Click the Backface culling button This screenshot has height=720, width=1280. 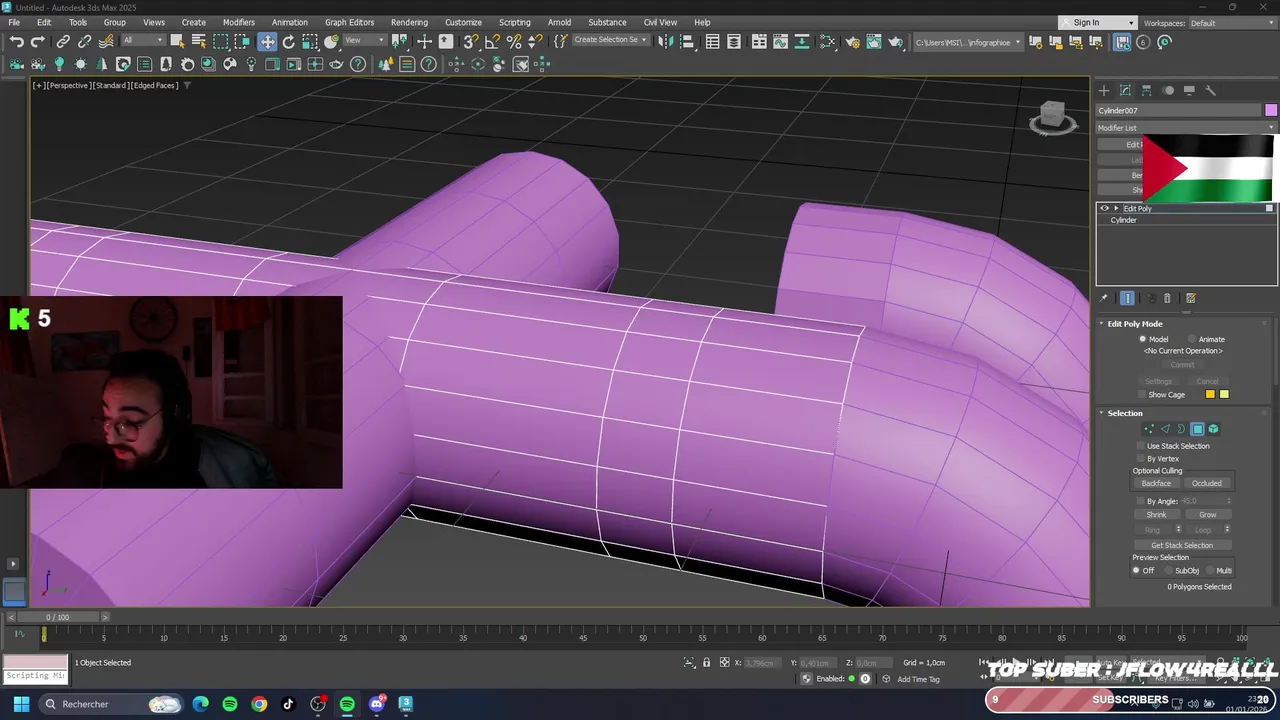(x=1156, y=483)
